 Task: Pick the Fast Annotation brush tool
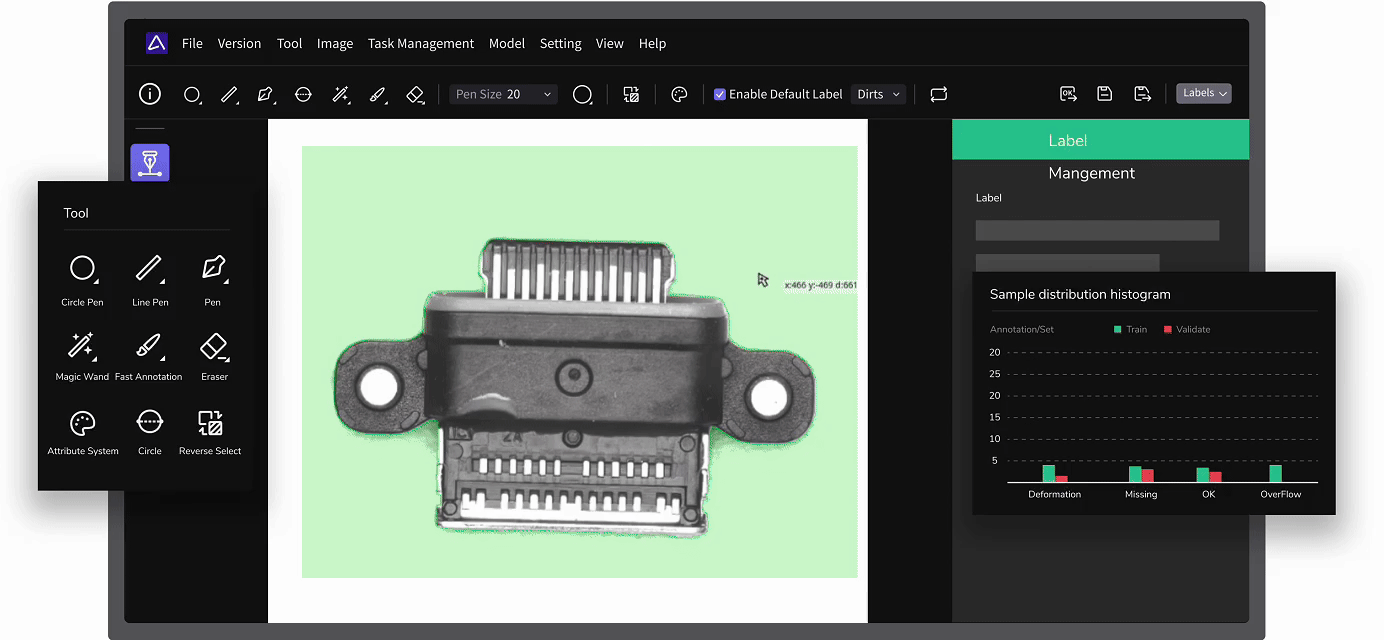click(148, 346)
